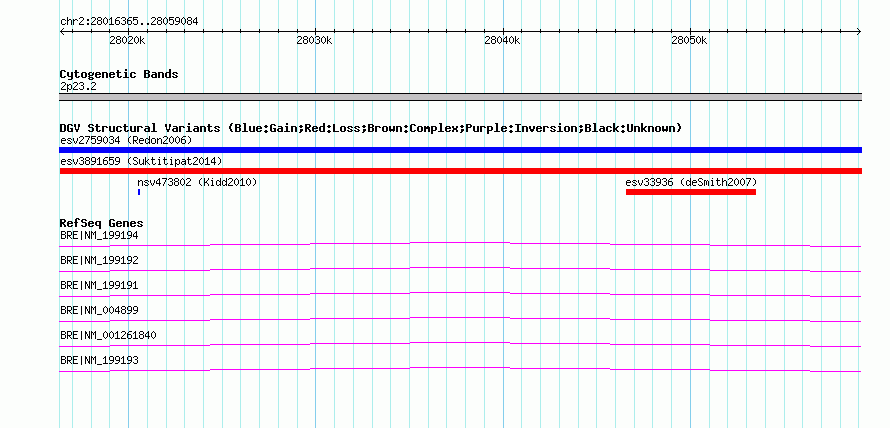
Task: Click the red esv3891659 loss variant bar
Action: (460, 171)
